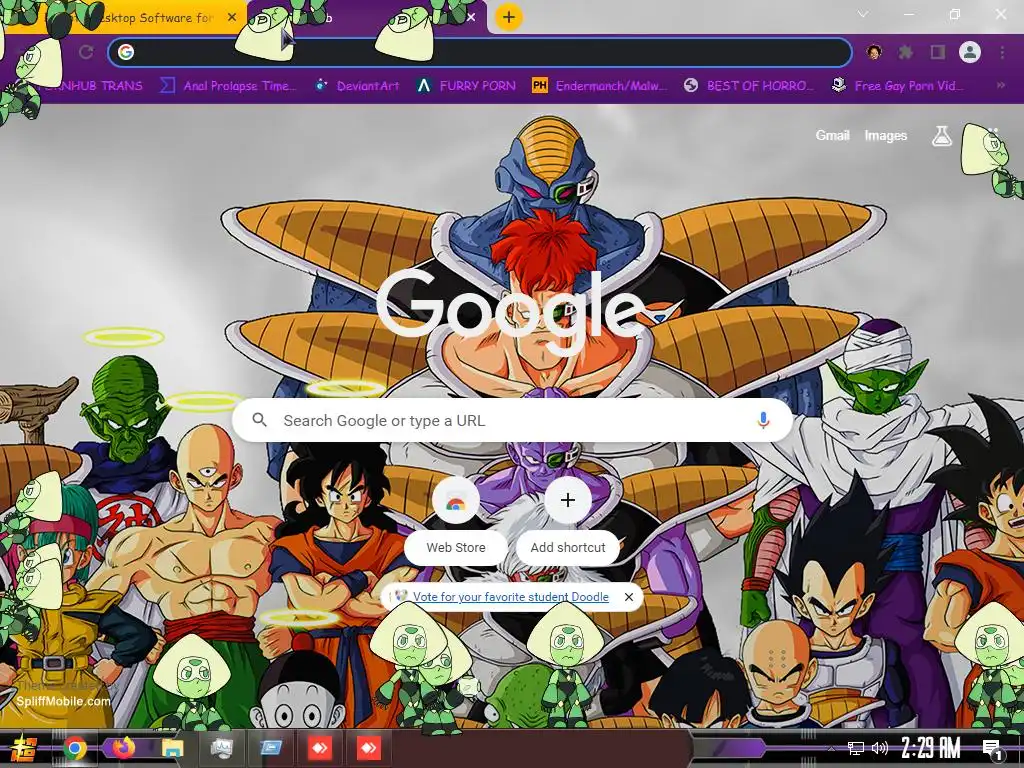Open the Extensions puzzle piece menu

click(905, 52)
